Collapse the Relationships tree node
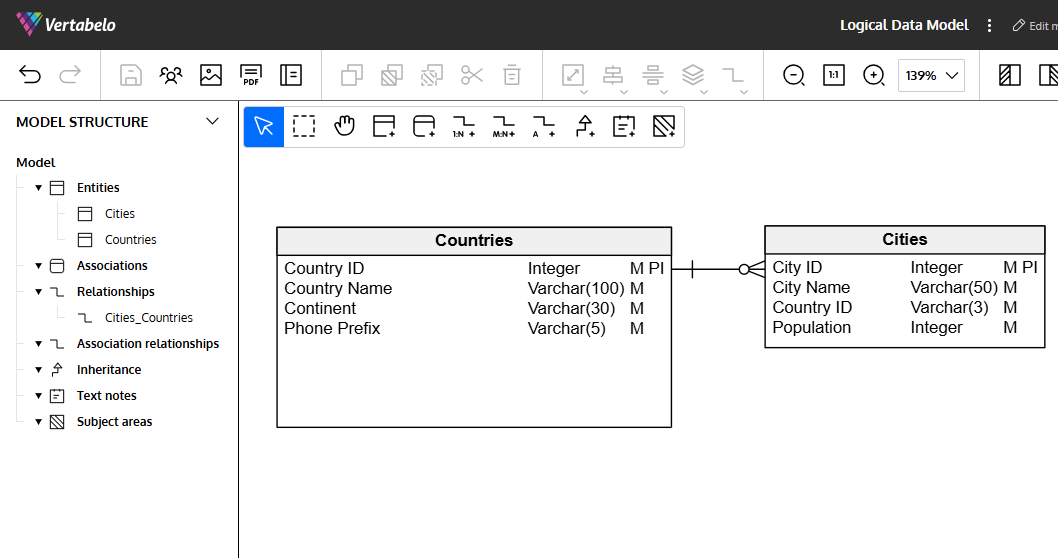The image size is (1058, 558). click(38, 291)
